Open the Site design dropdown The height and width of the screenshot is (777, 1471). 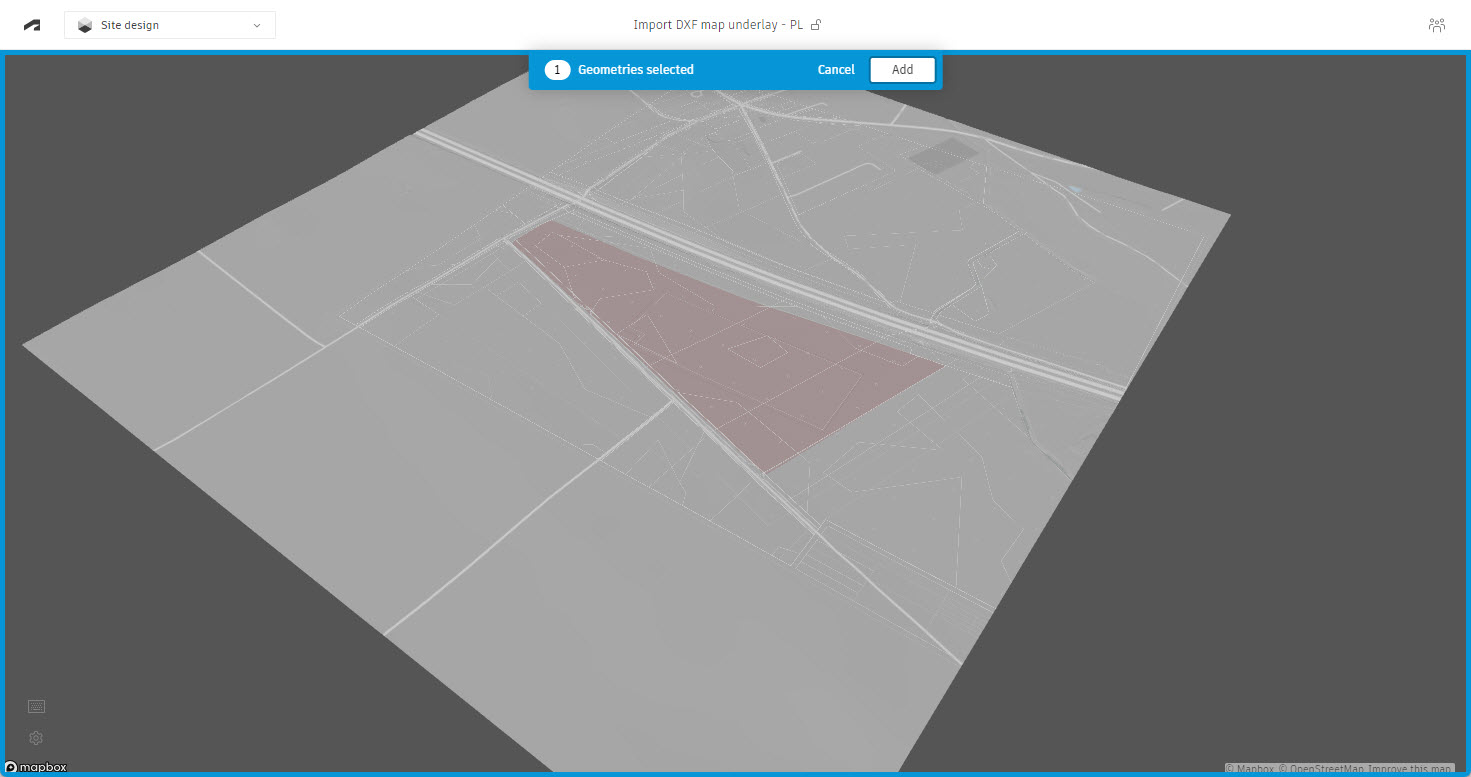tap(170, 25)
